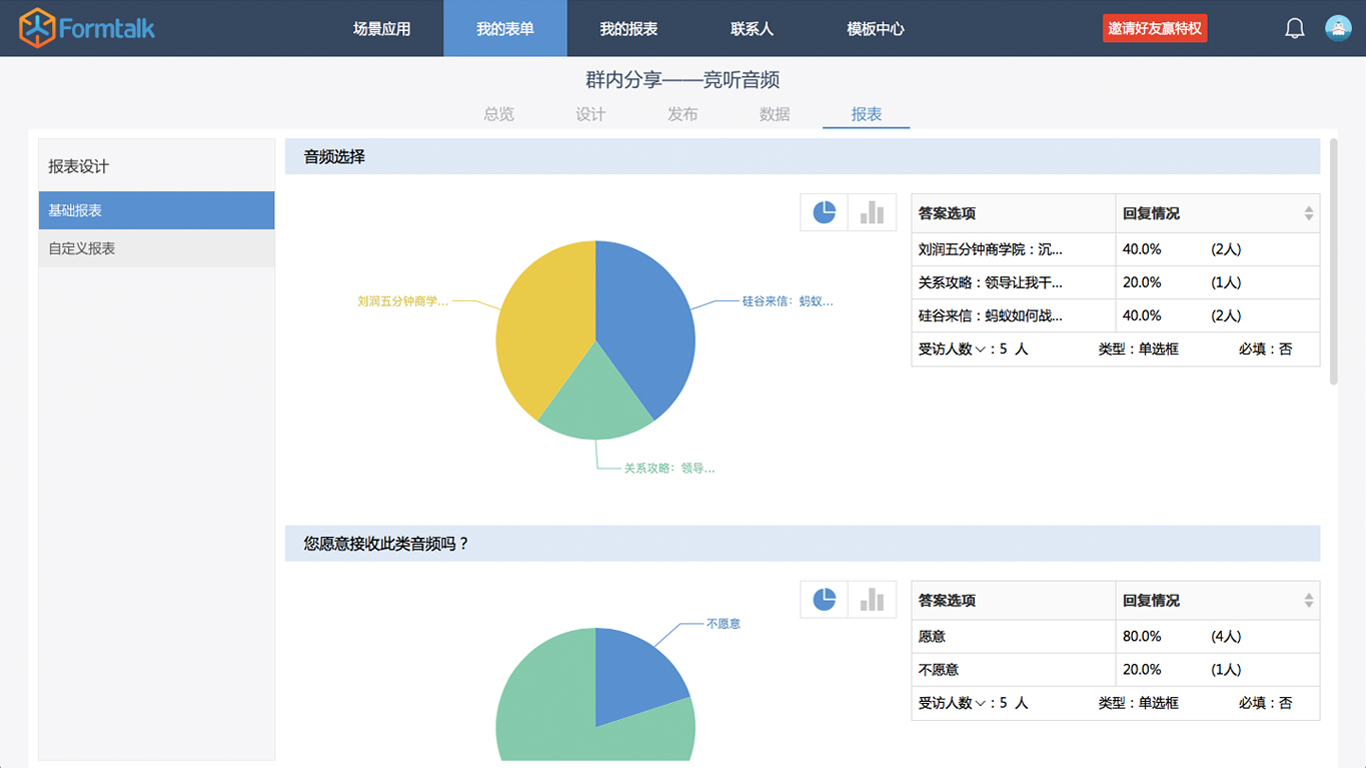Viewport: 1366px width, 768px height.
Task: Click table row 硅谷来信：蚂蚁如何战...
Action: point(1115,315)
